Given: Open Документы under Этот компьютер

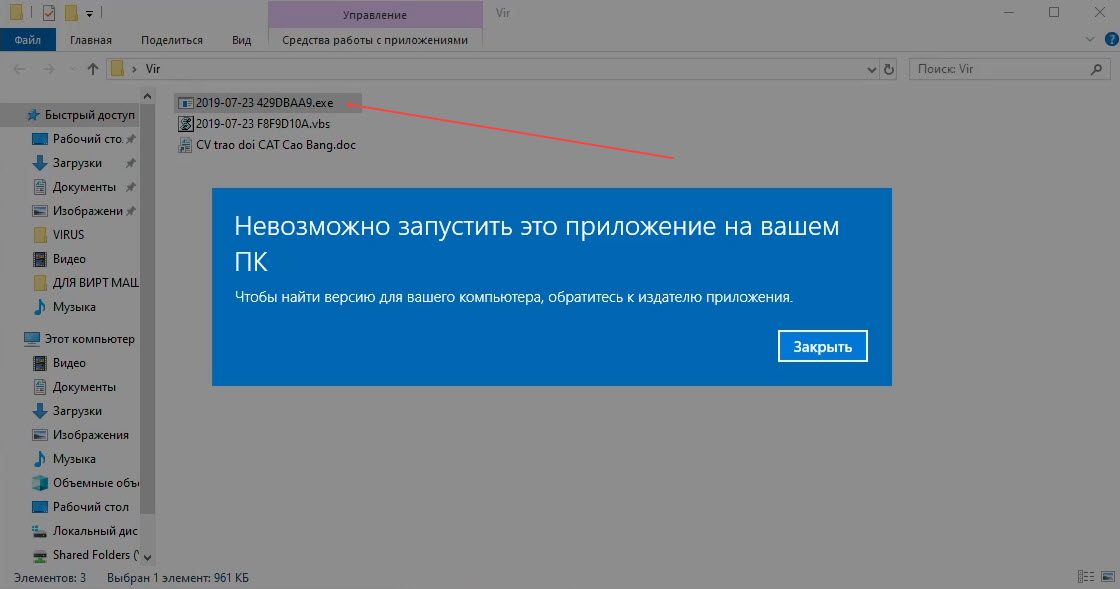Looking at the screenshot, I should coord(84,387).
